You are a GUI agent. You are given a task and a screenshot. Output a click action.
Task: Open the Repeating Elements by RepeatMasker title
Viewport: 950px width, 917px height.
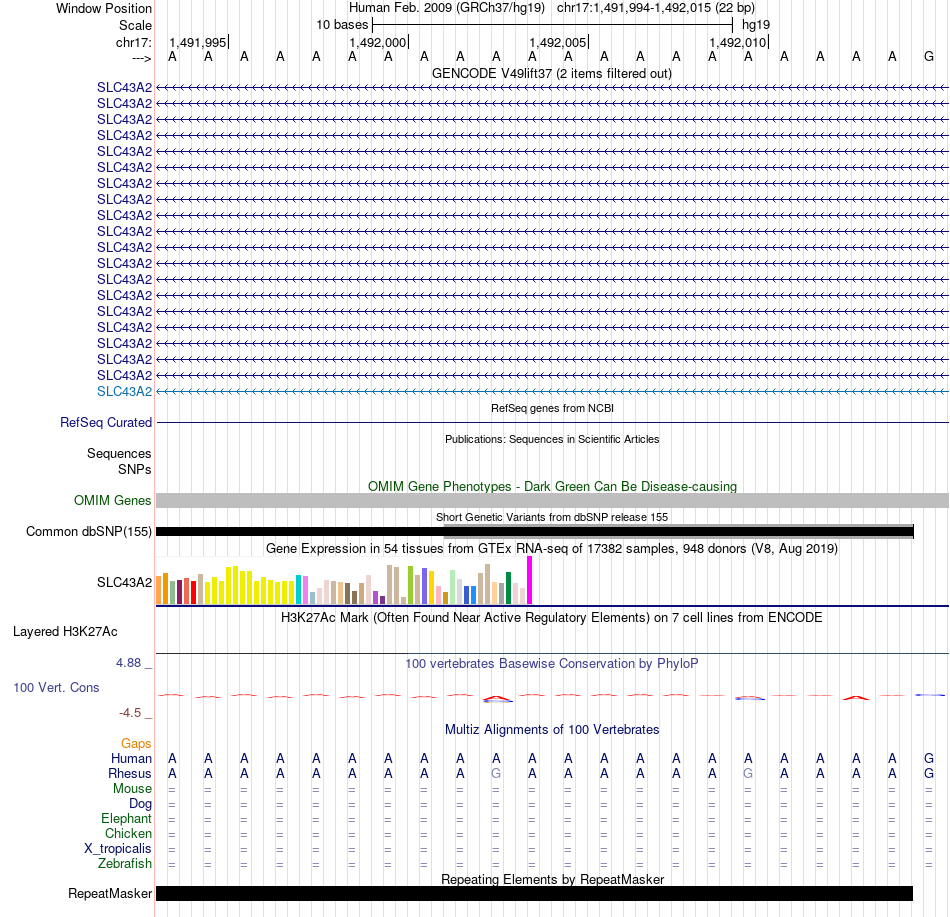pyautogui.click(x=552, y=879)
